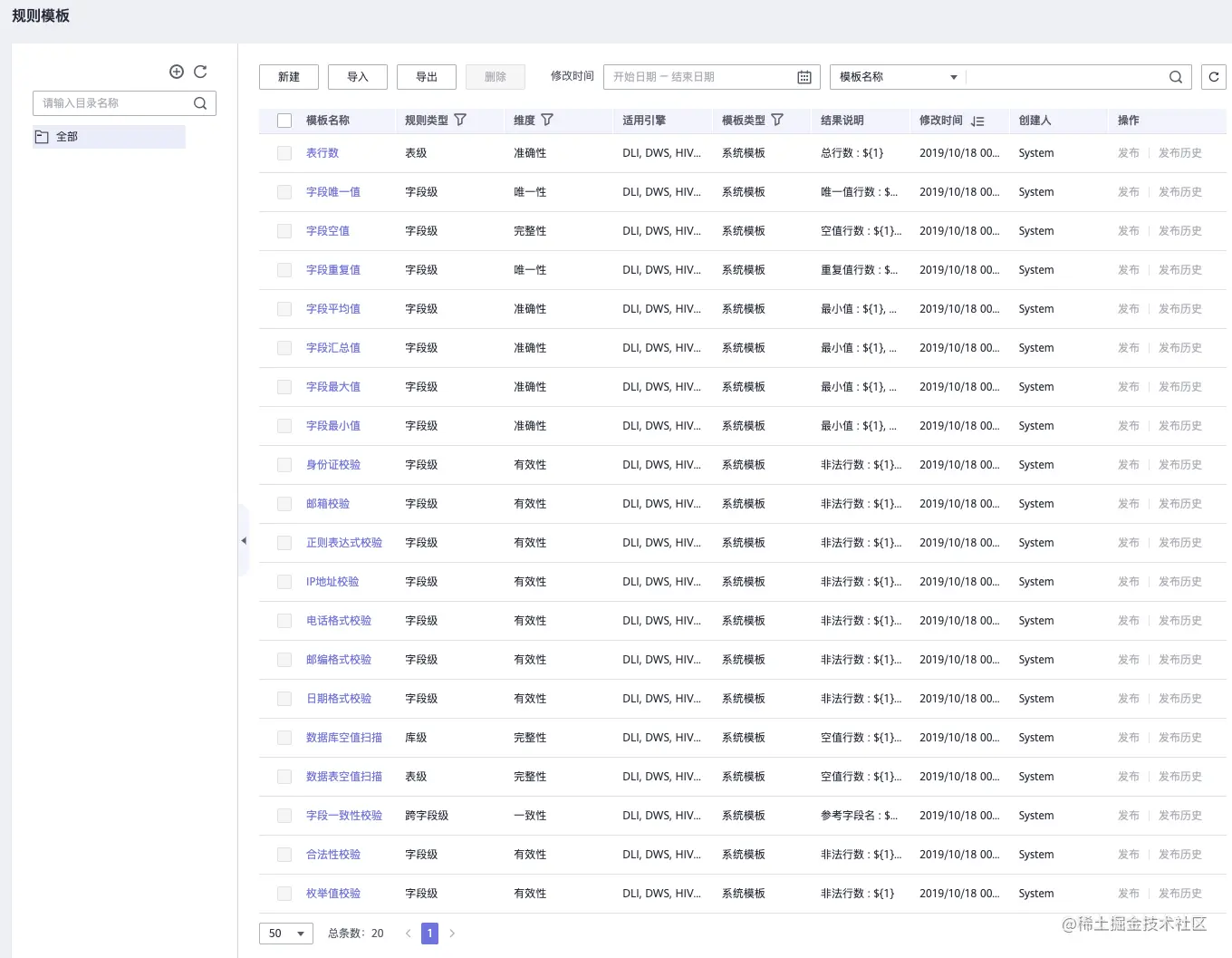Image resolution: width=1232 pixels, height=958 pixels.
Task: Sort by 修改时间 column icon
Action: [x=977, y=121]
